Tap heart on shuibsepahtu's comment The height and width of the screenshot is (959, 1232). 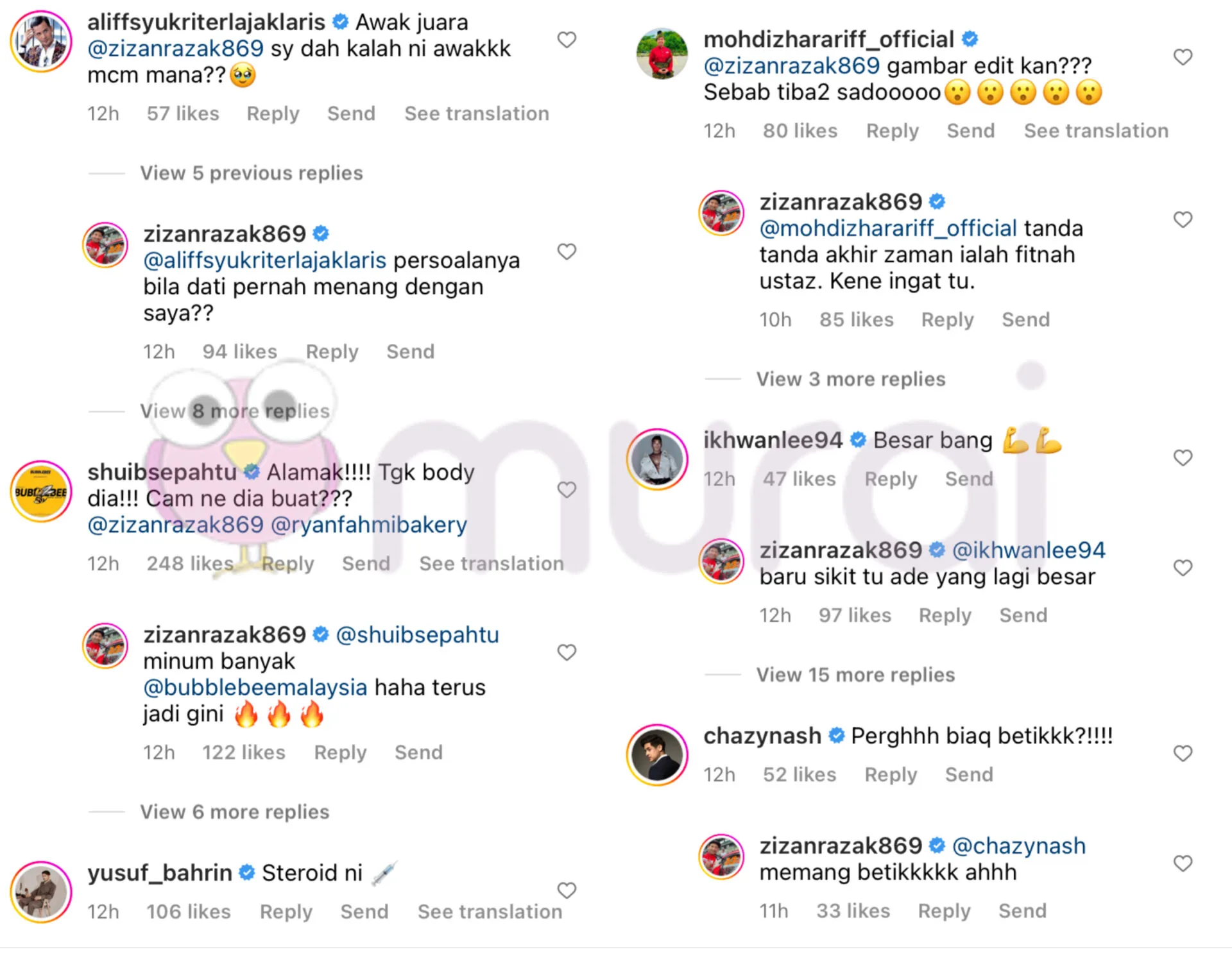pos(567,489)
